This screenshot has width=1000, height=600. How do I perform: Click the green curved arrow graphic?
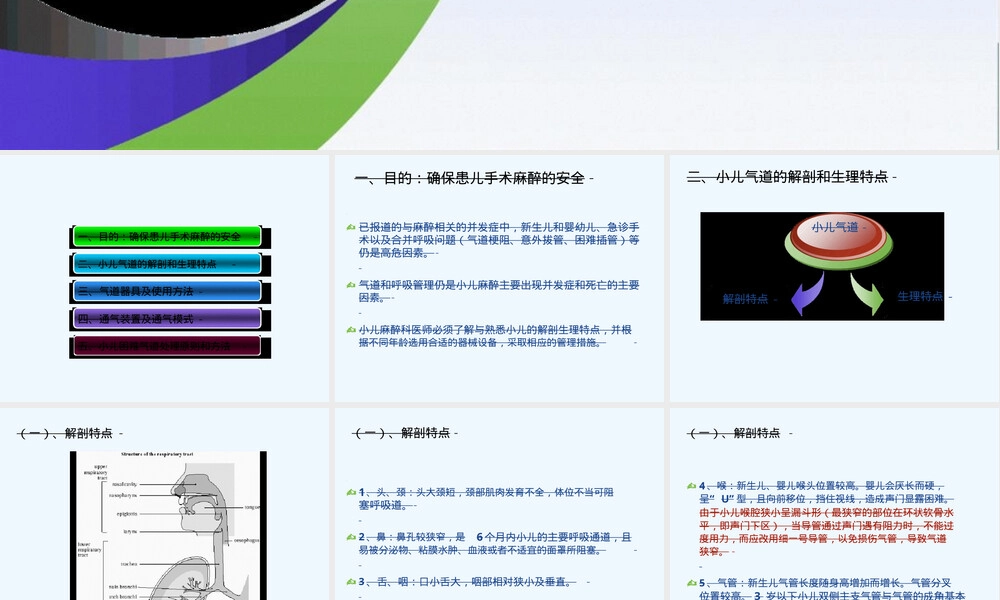click(x=867, y=294)
